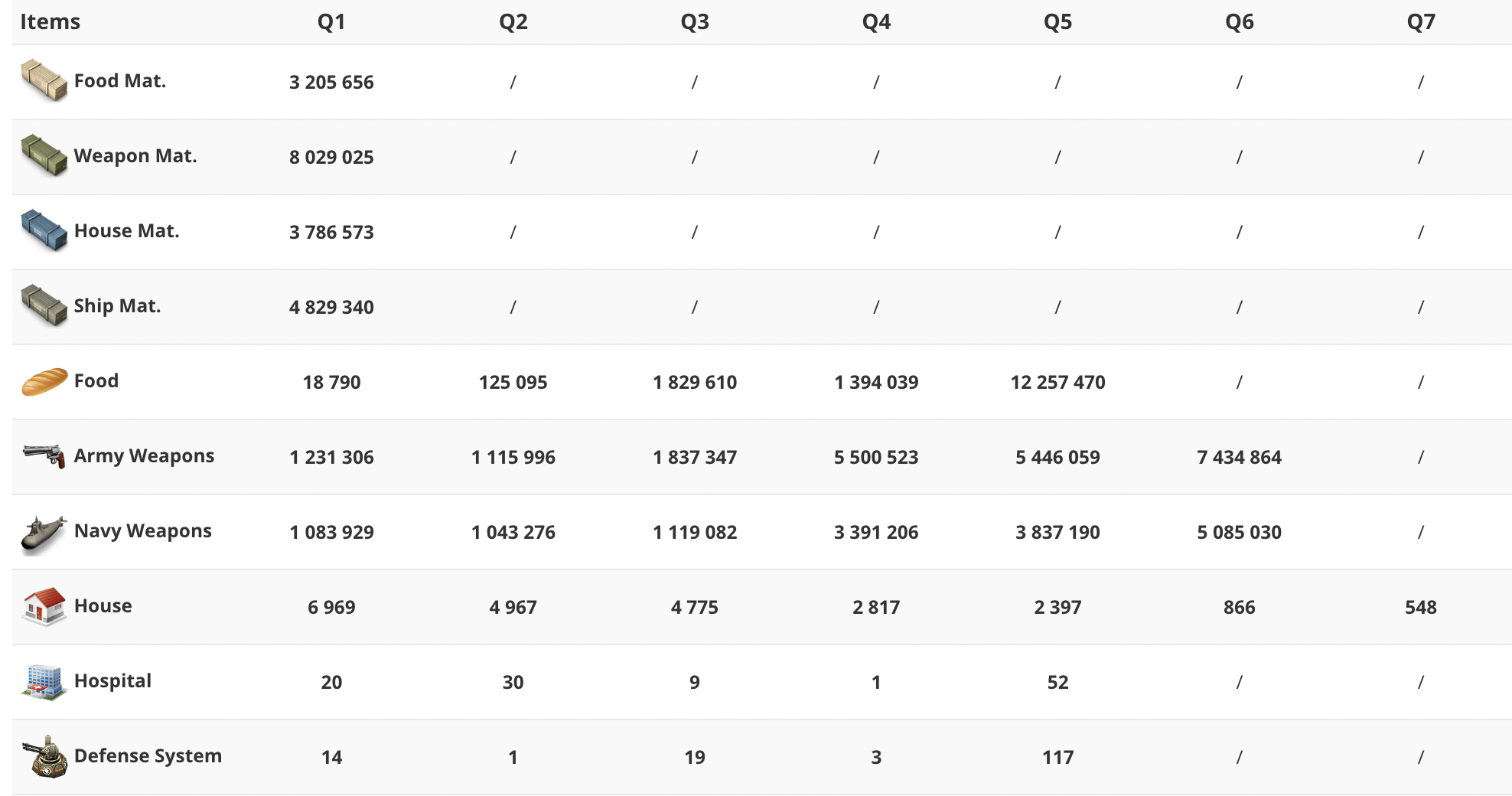Click the Defense System turret icon
The width and height of the screenshot is (1512, 796).
tap(45, 756)
